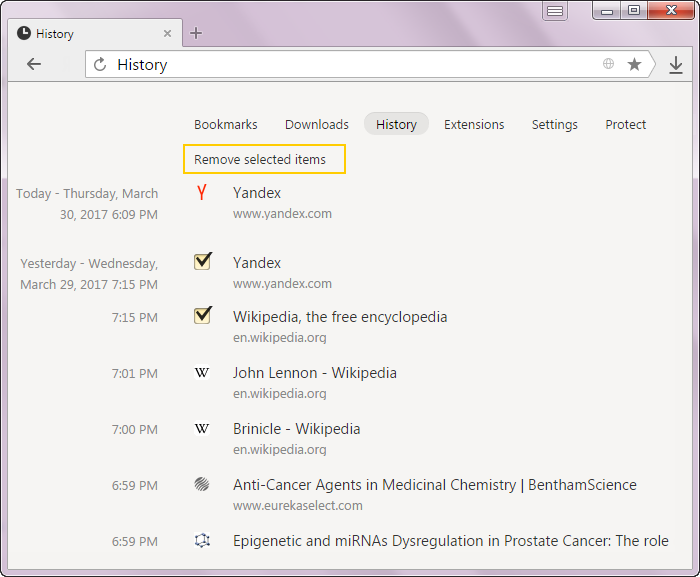The image size is (700, 577).
Task: Switch to the Downloads tab
Action: click(317, 124)
